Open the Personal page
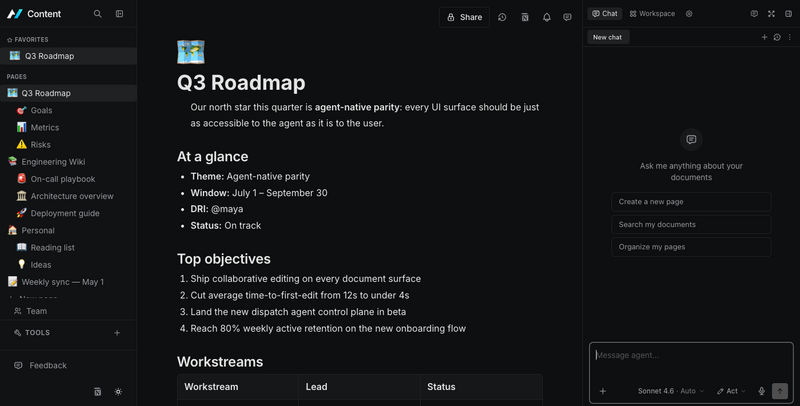This screenshot has height=406, width=800. 68,231
